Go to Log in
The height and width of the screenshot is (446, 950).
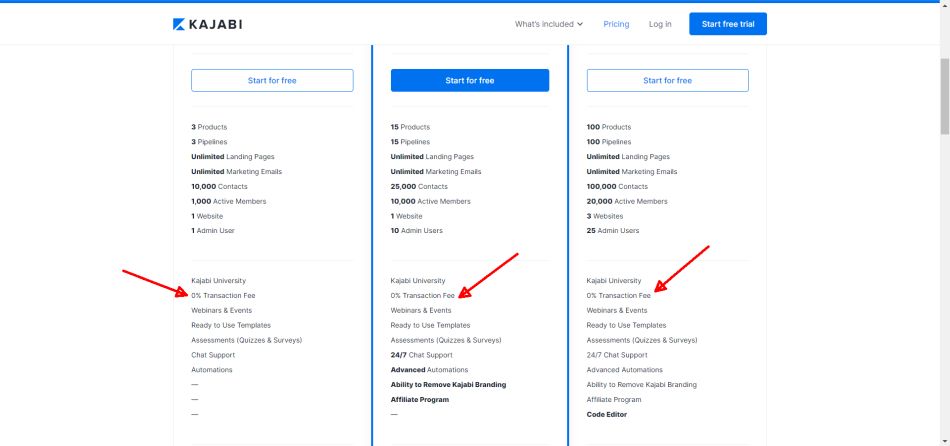pos(660,24)
